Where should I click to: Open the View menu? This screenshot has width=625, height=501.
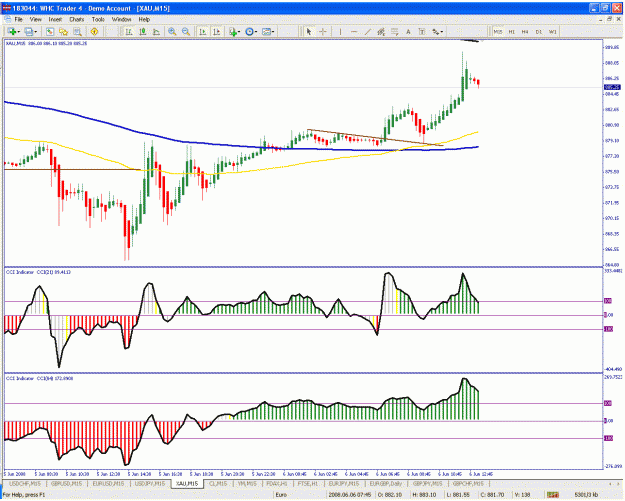click(x=35, y=19)
